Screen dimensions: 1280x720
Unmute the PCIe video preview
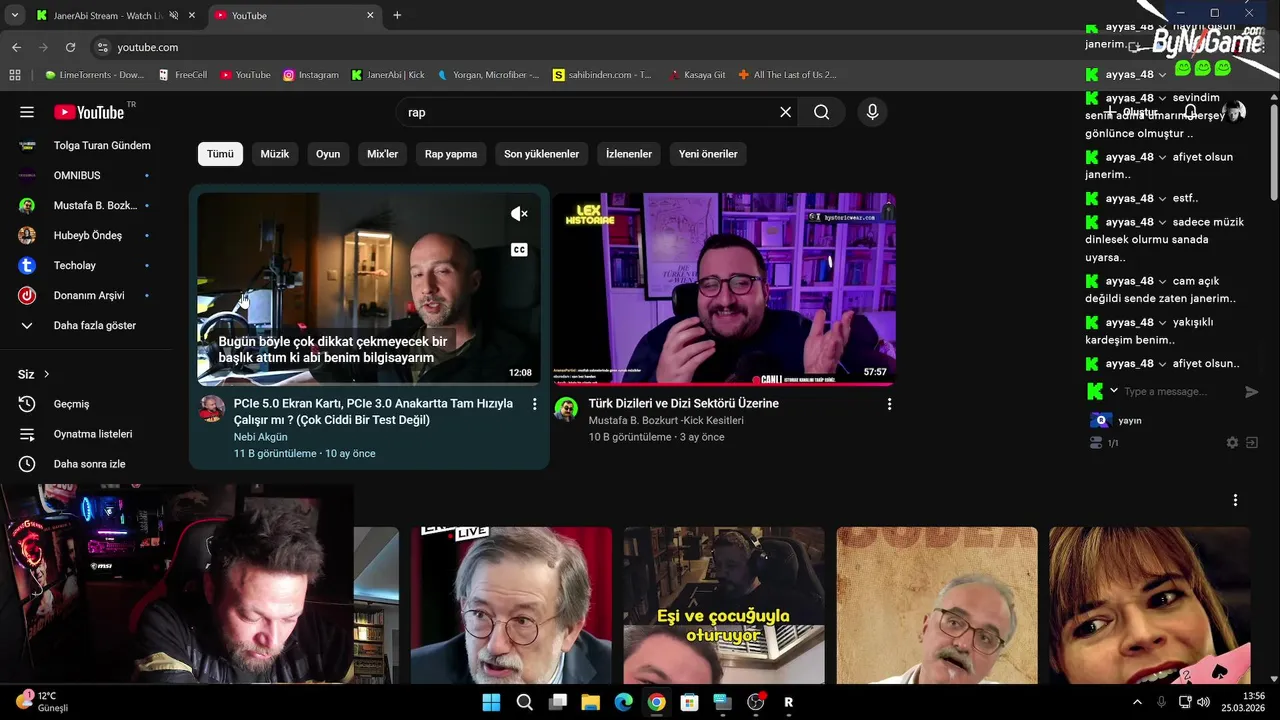tap(519, 214)
